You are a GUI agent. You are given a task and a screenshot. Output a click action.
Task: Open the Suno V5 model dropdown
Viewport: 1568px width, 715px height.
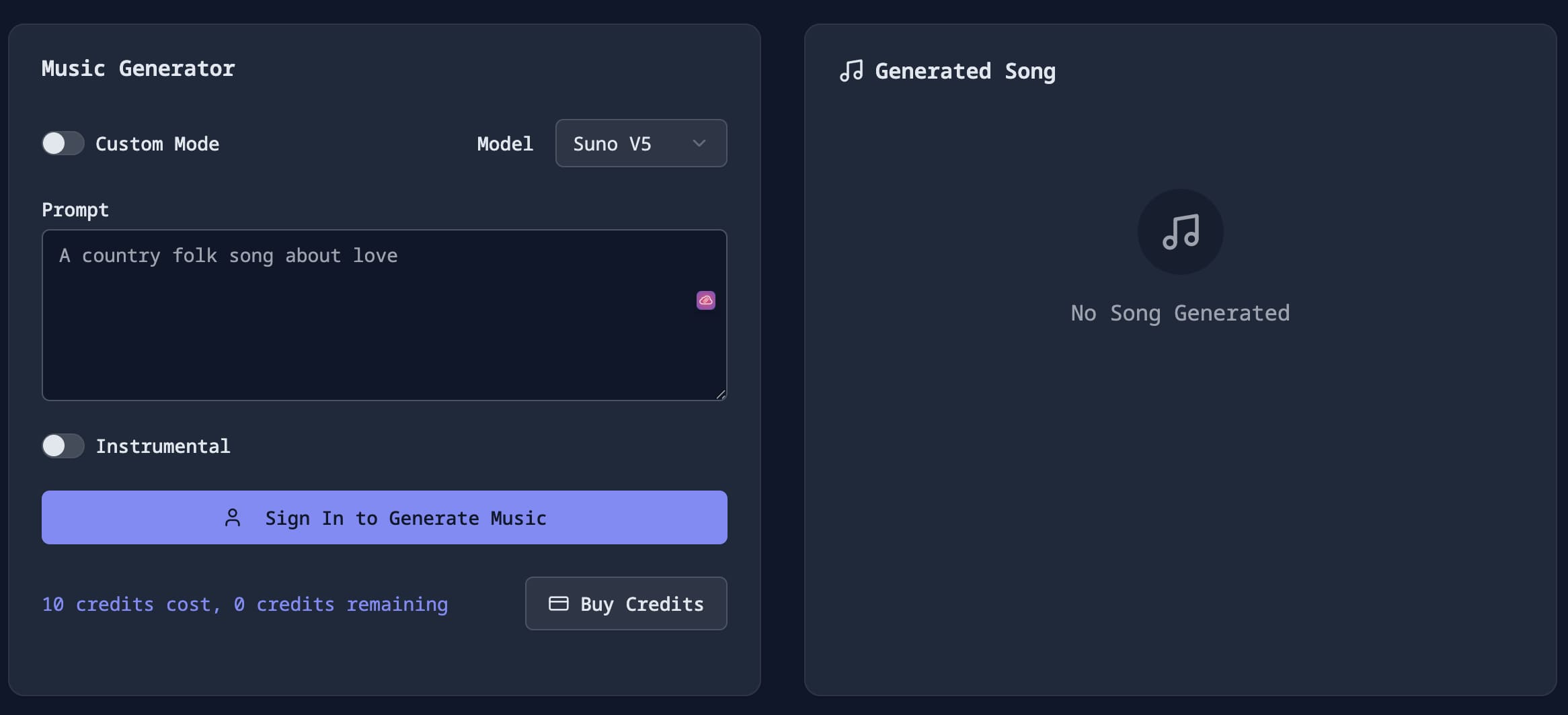click(x=641, y=143)
